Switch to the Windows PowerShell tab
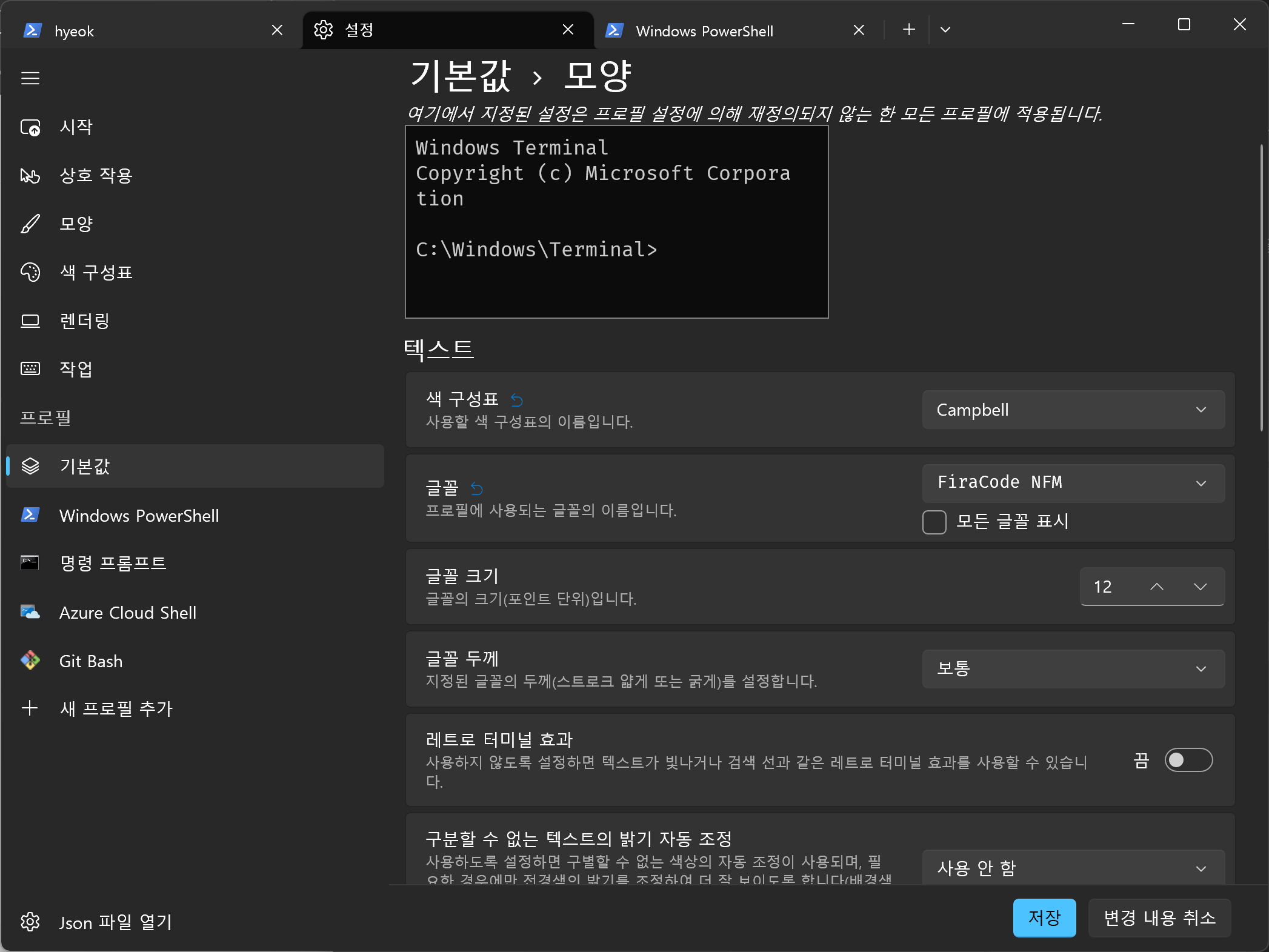The width and height of the screenshot is (1269, 952). tap(721, 30)
